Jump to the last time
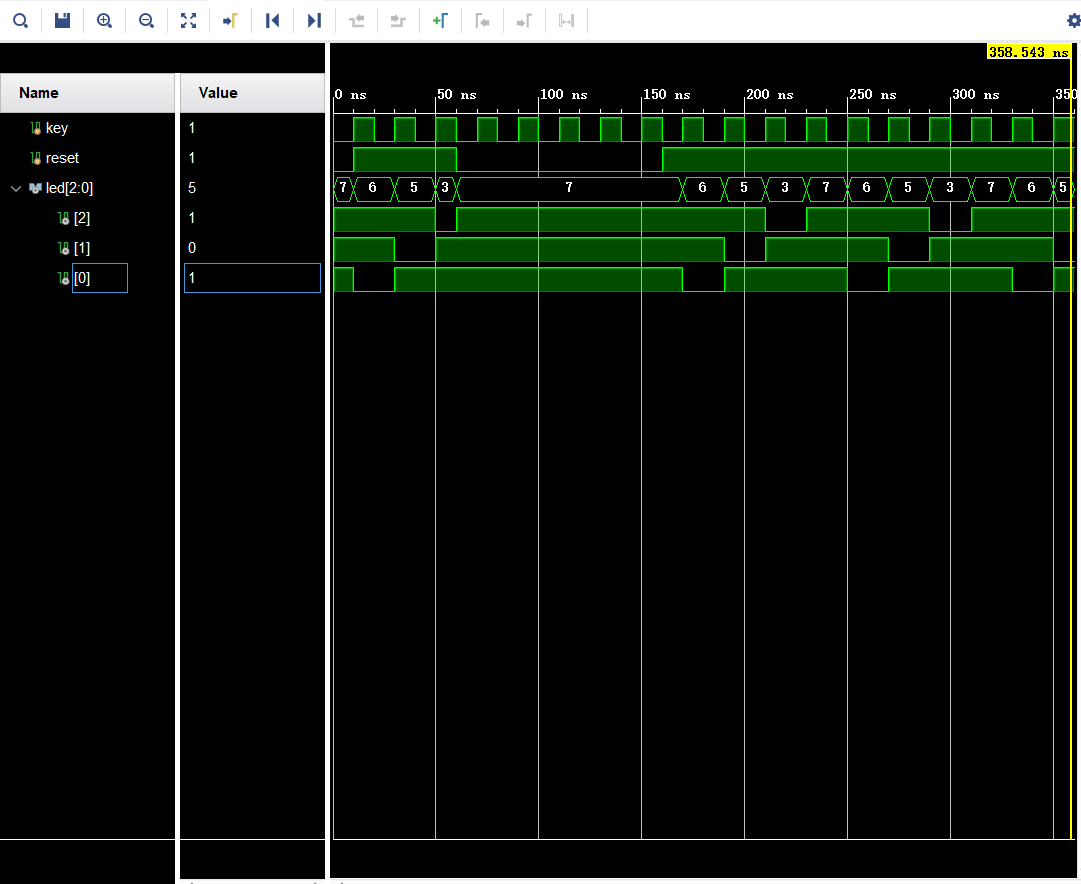The image size is (1081, 884). pyautogui.click(x=314, y=21)
